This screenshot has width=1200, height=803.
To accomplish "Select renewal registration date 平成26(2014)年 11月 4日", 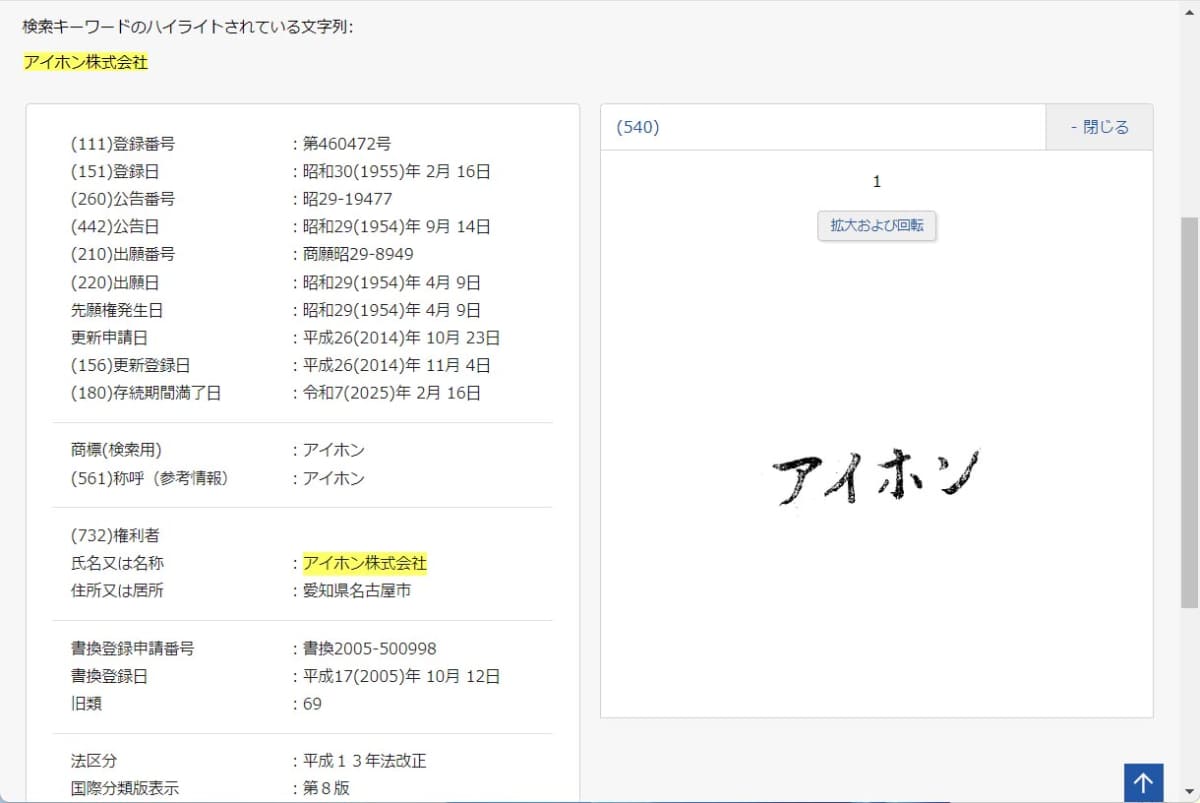I will tap(397, 365).
